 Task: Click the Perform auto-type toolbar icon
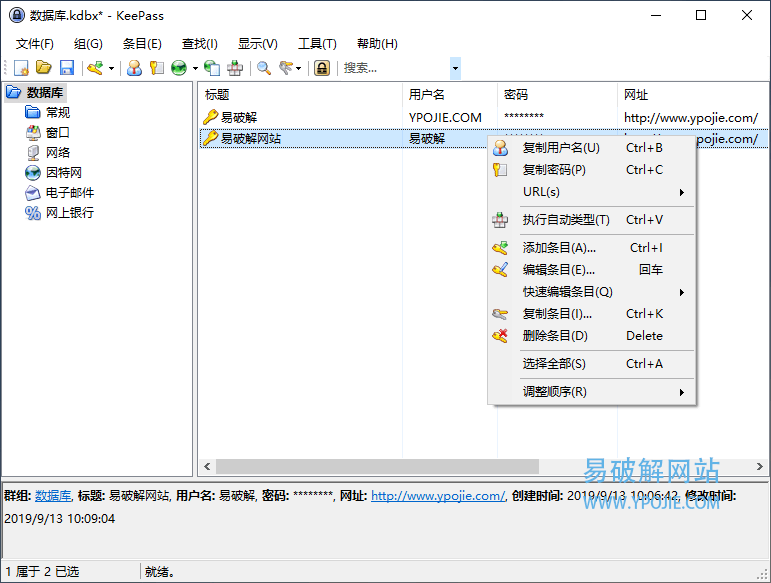coord(235,68)
